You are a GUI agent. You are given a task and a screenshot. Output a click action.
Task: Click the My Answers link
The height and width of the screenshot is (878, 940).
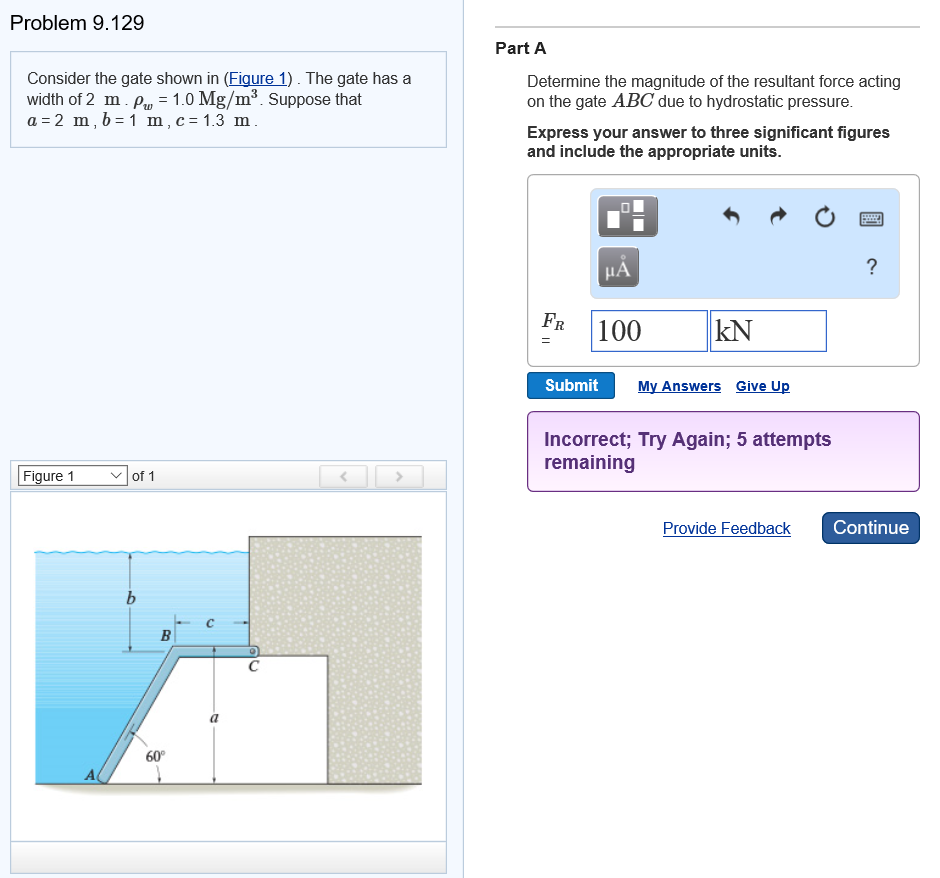pos(679,385)
